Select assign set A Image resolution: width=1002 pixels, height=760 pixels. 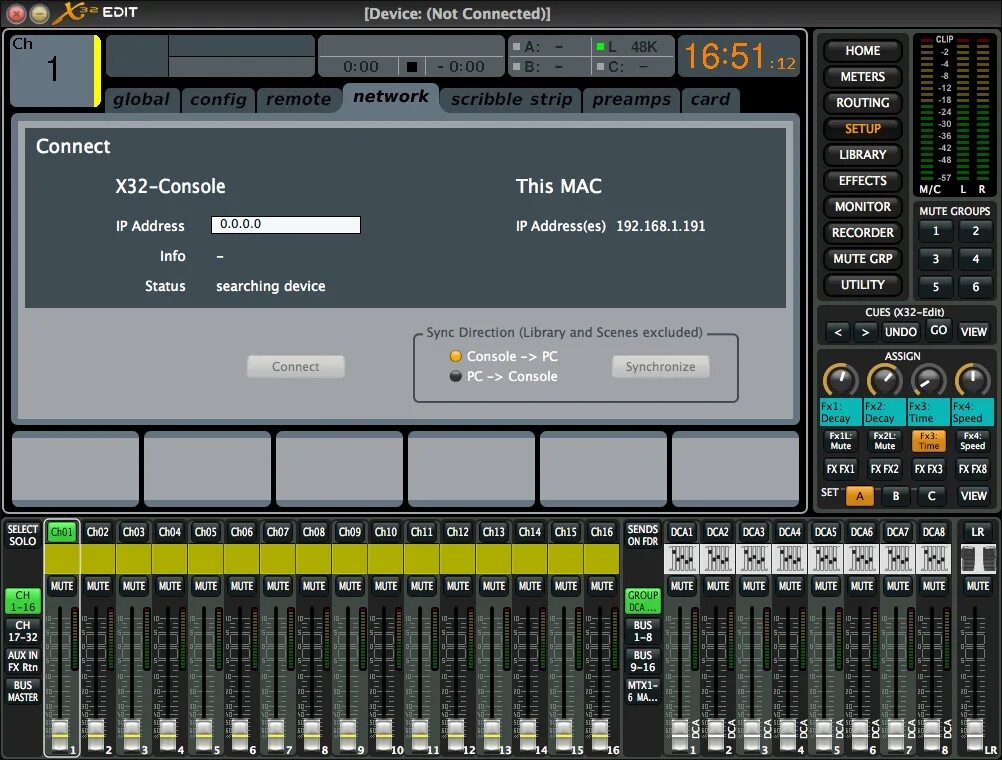[x=859, y=496]
